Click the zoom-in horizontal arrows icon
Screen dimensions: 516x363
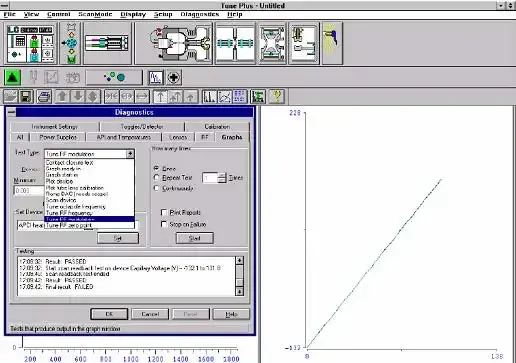point(111,97)
